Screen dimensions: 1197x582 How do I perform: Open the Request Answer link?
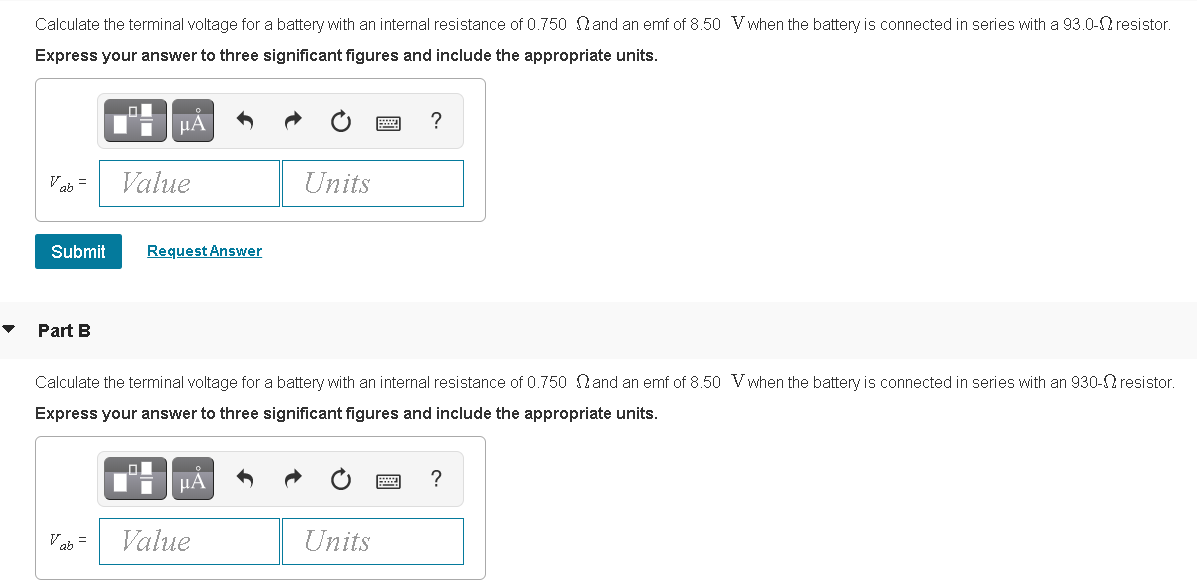204,250
